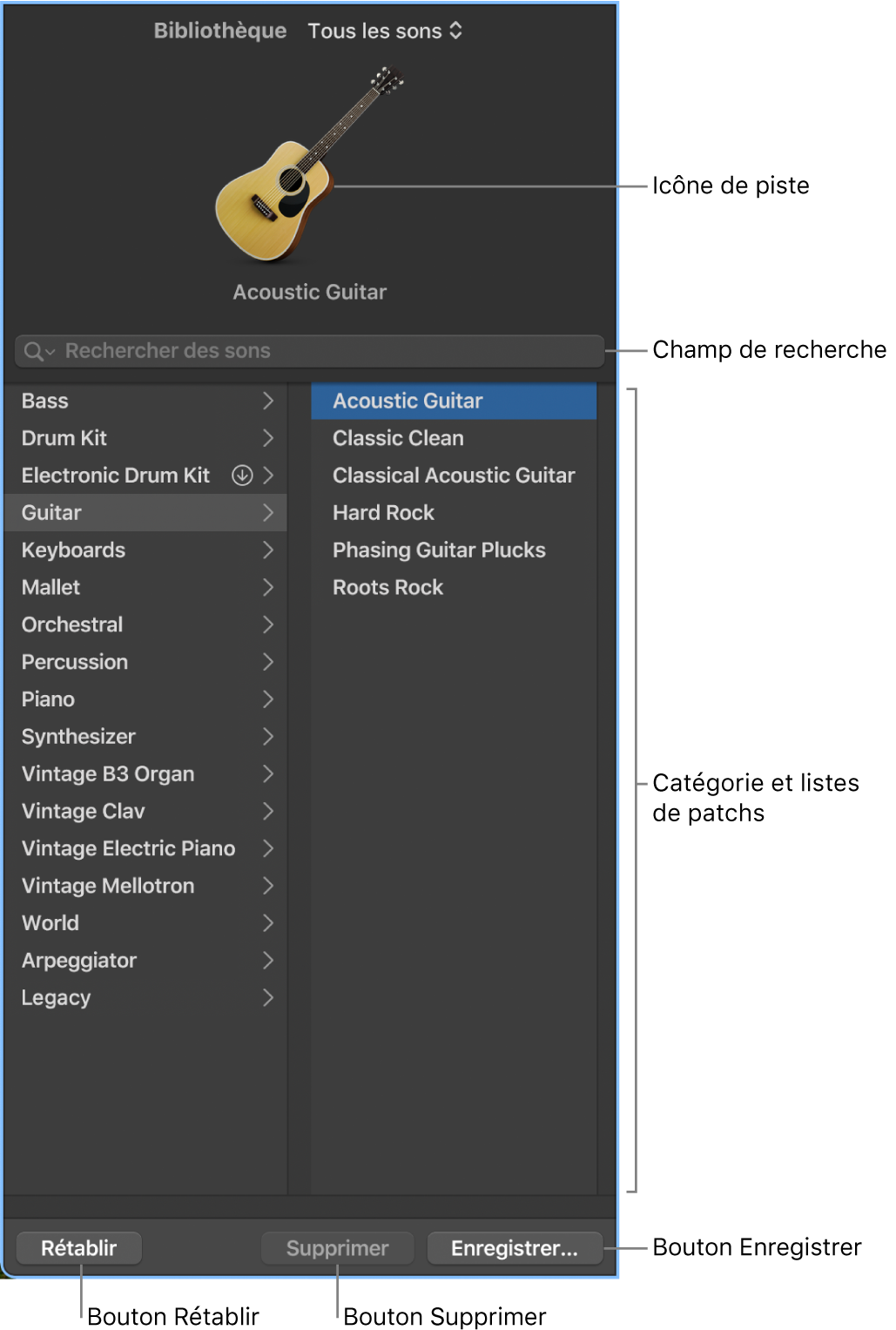
Task: Expand the Bass category chevron
Action: pos(268,401)
